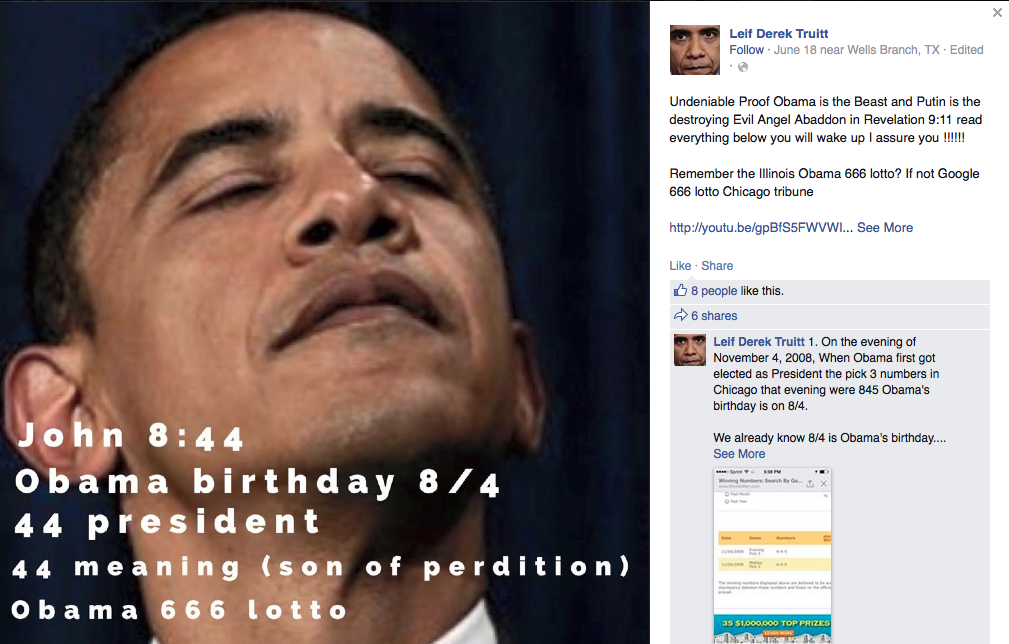This screenshot has width=1009, height=644.
Task: Open the commenter name Leif Derek Truitt
Action: (759, 342)
